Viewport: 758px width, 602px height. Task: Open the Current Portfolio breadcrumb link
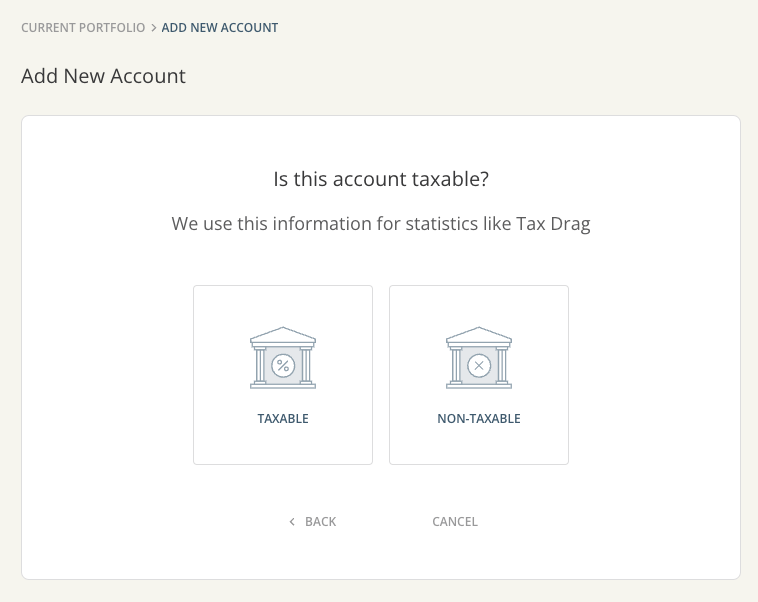[x=83, y=28]
